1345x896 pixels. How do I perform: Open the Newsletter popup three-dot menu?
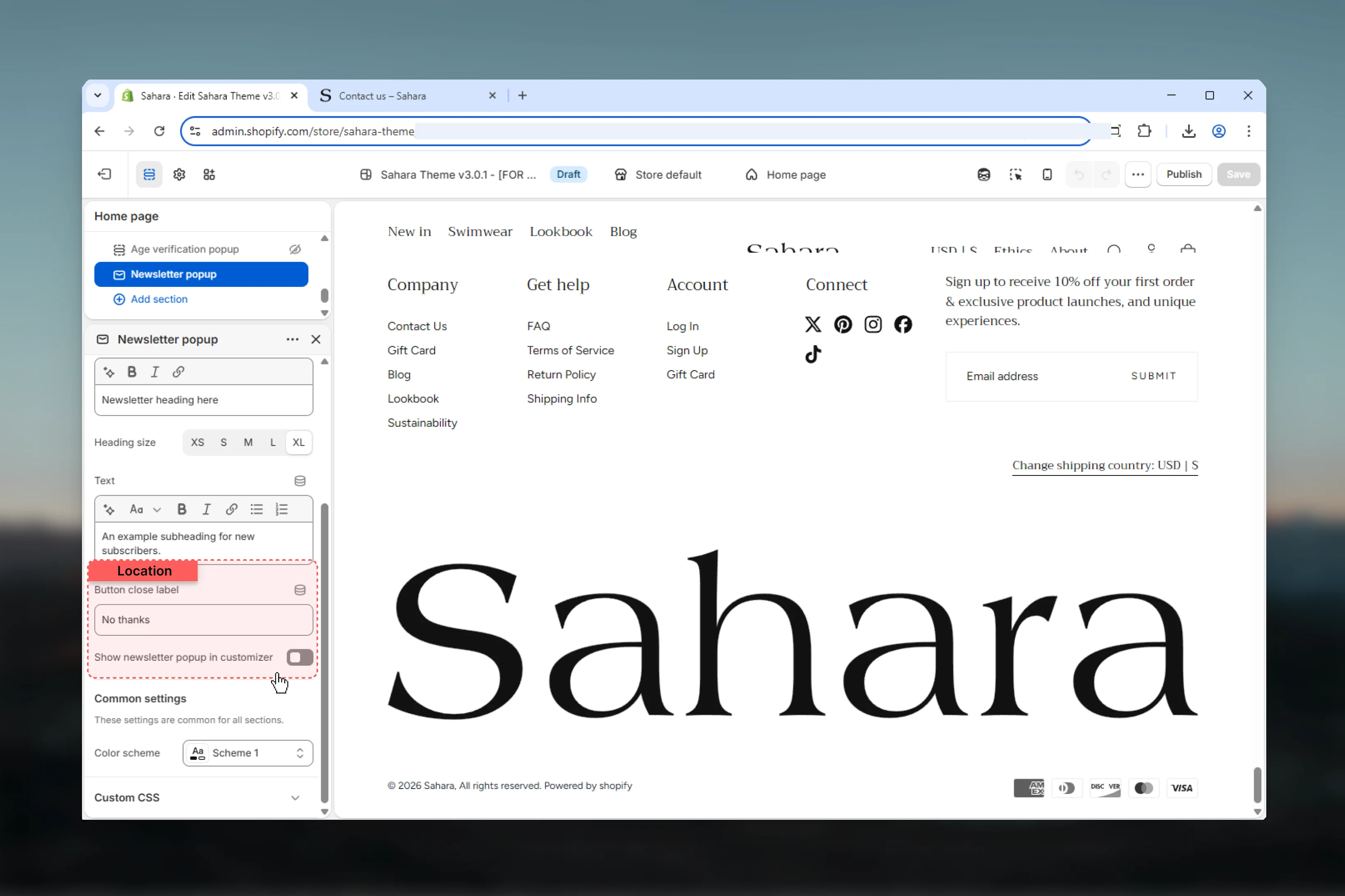click(x=292, y=339)
